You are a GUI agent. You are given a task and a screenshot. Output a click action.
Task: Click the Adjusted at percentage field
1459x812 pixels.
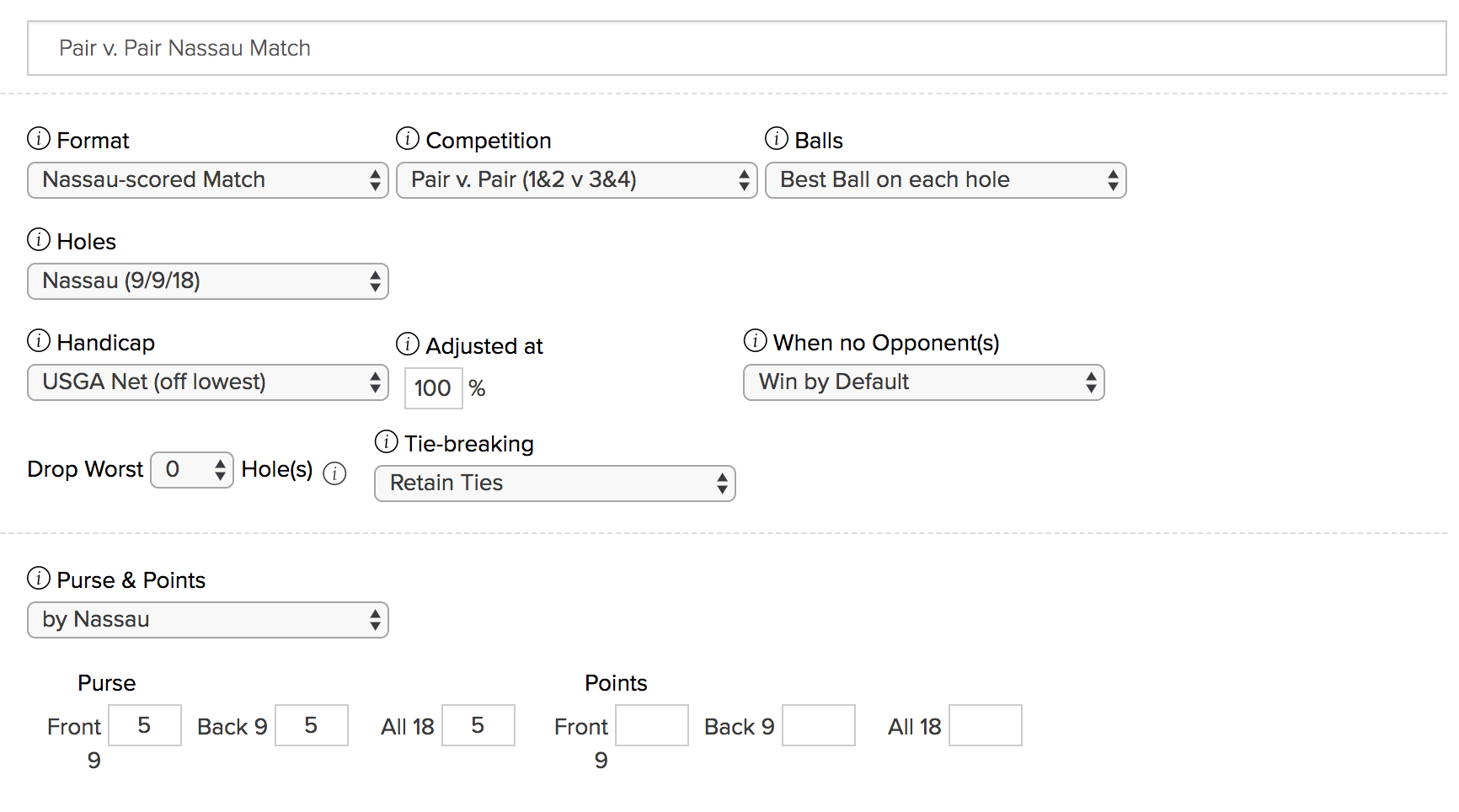(x=433, y=388)
